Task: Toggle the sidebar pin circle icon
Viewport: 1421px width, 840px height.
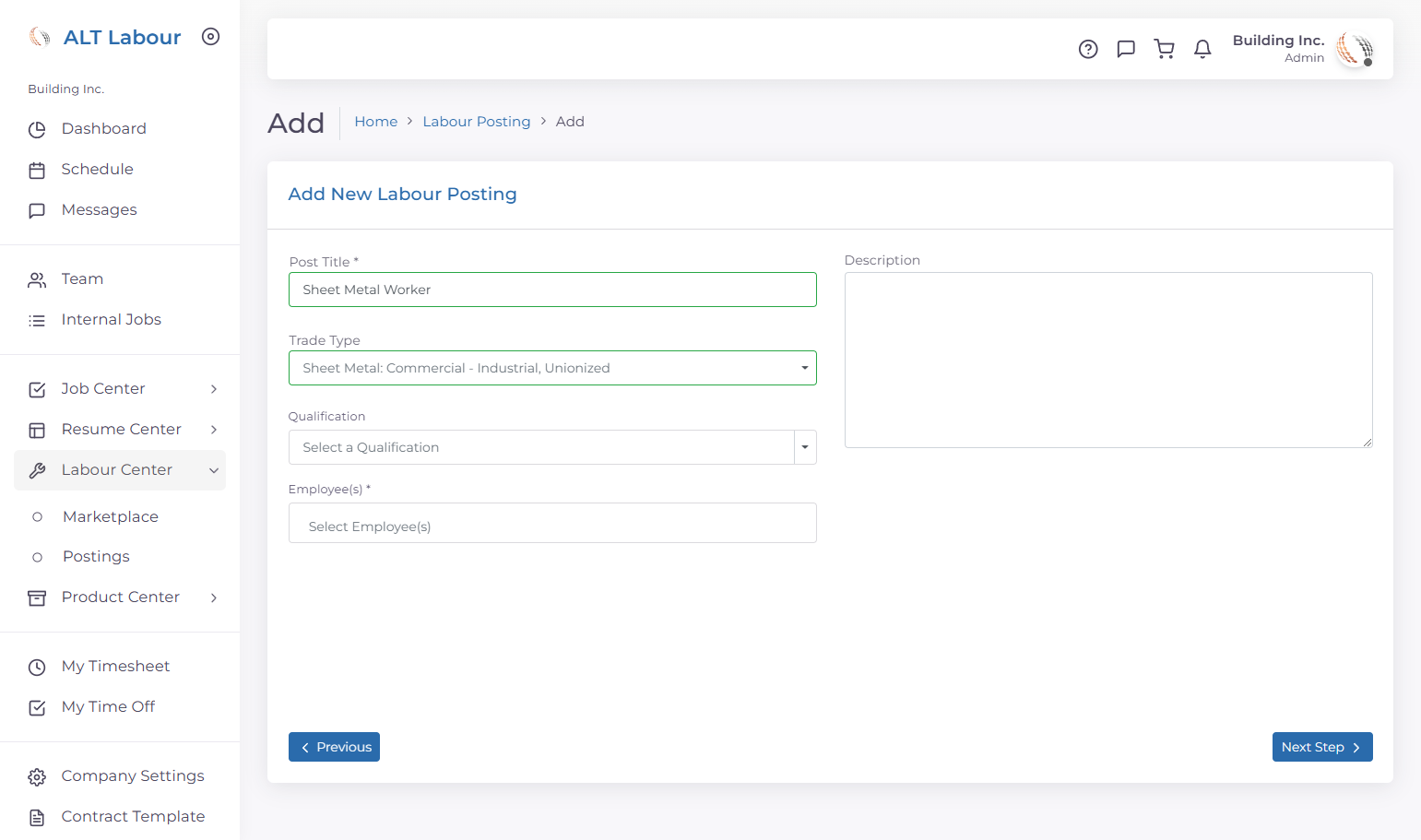Action: click(211, 37)
